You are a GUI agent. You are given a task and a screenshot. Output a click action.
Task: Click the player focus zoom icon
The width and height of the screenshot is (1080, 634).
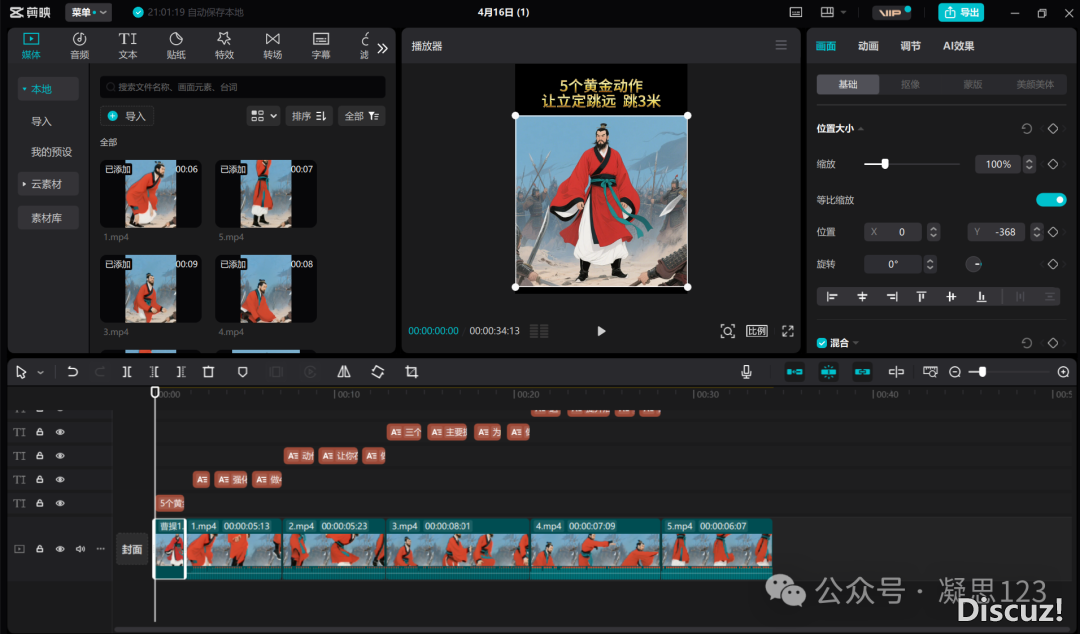(727, 331)
